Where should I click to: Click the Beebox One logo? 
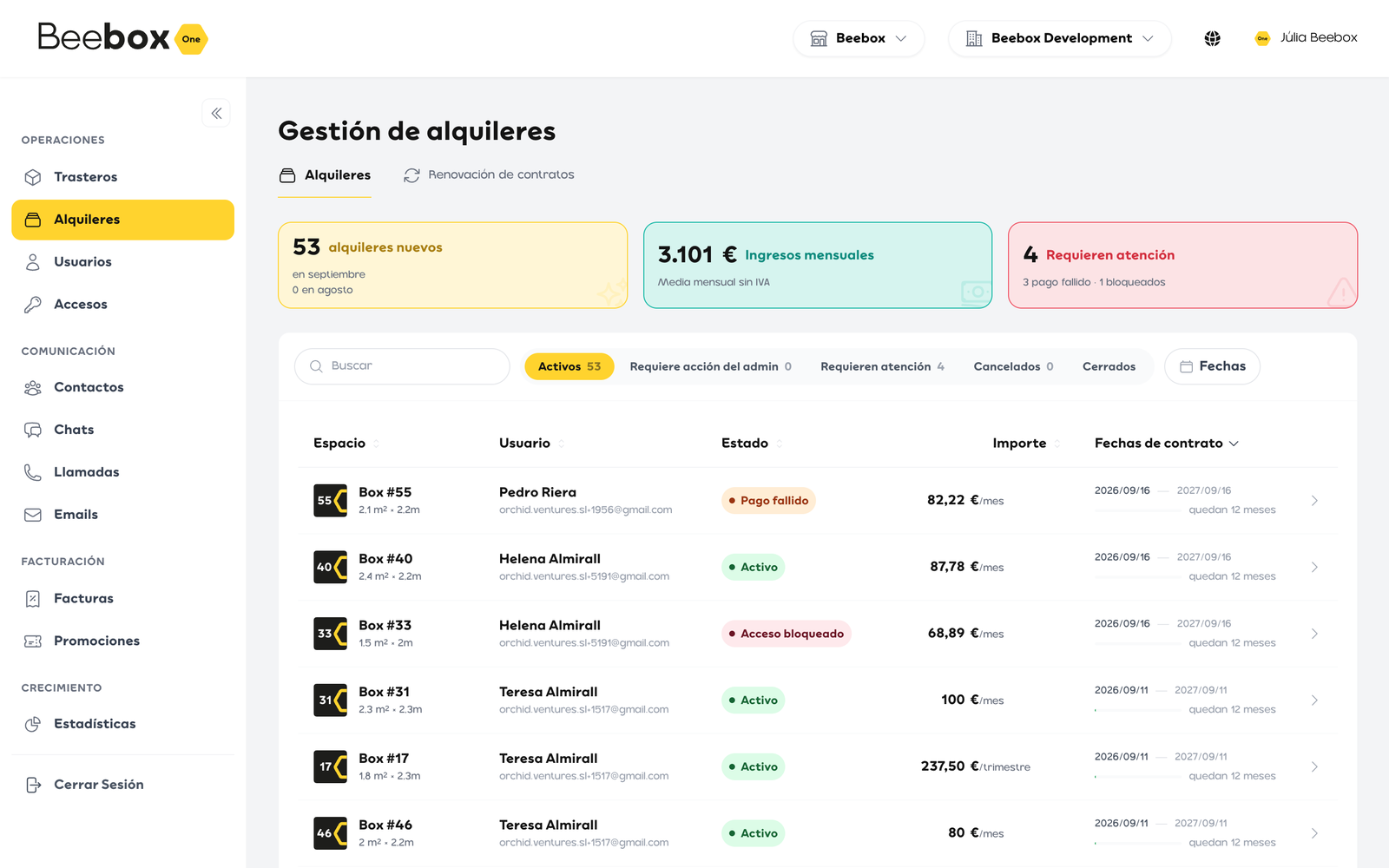point(122,38)
